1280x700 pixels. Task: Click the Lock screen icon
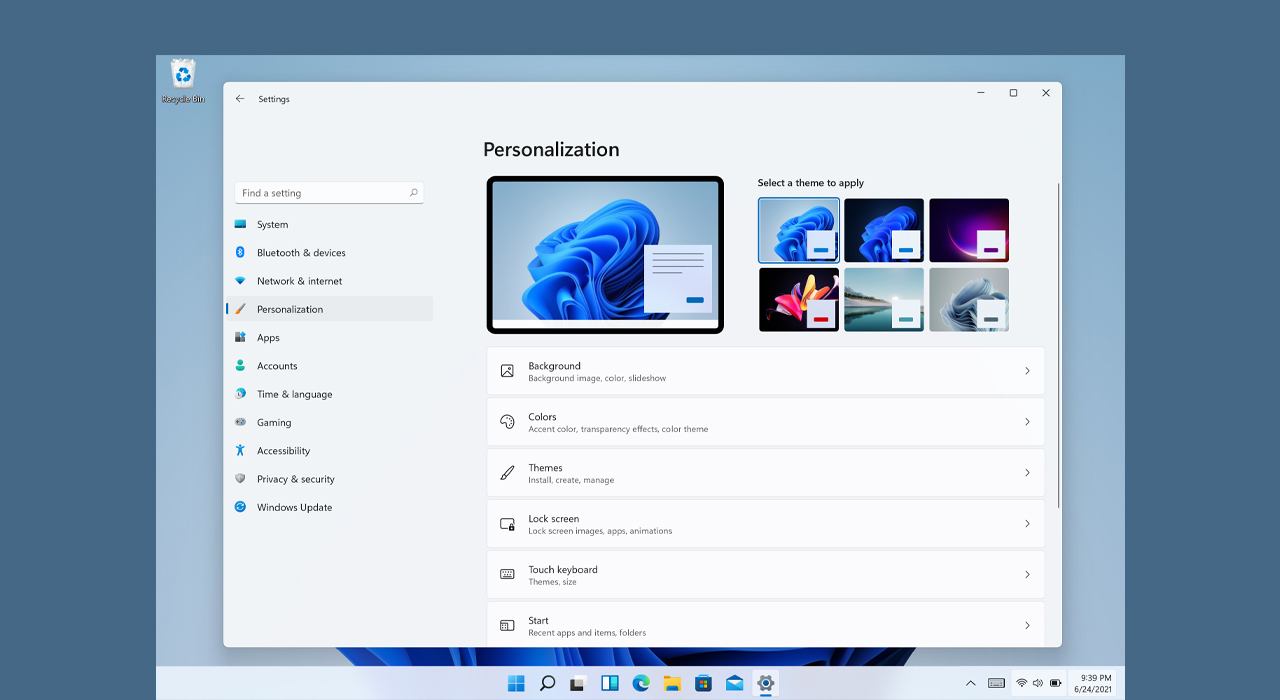click(507, 524)
